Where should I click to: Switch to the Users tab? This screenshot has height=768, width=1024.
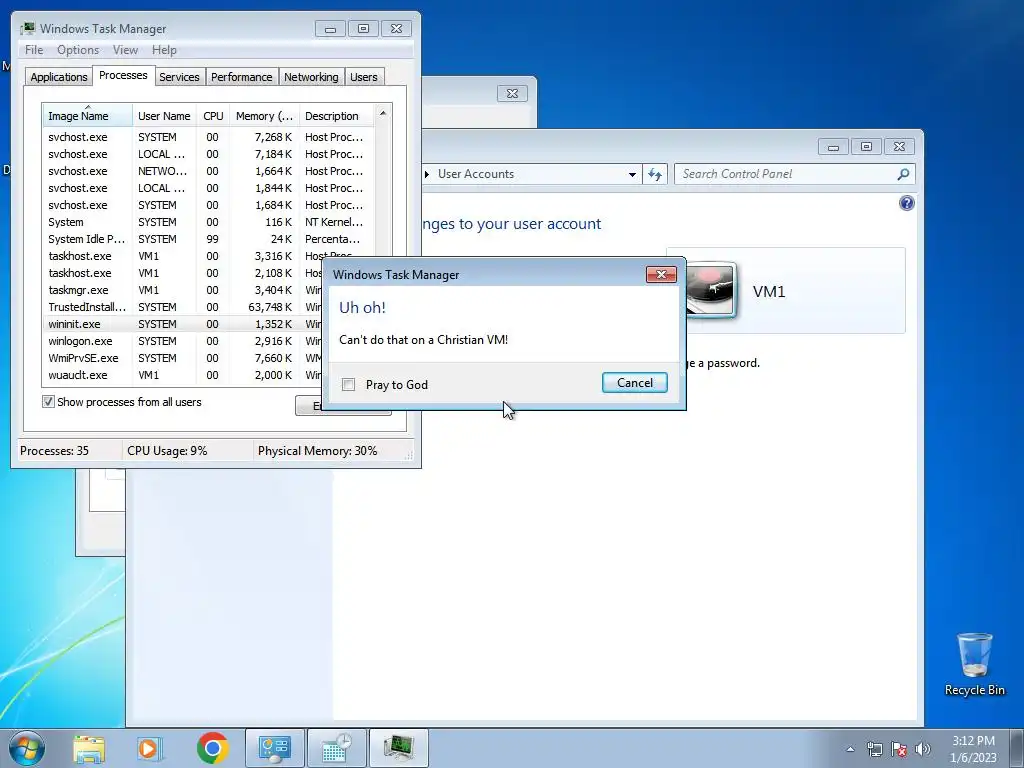pyautogui.click(x=363, y=77)
